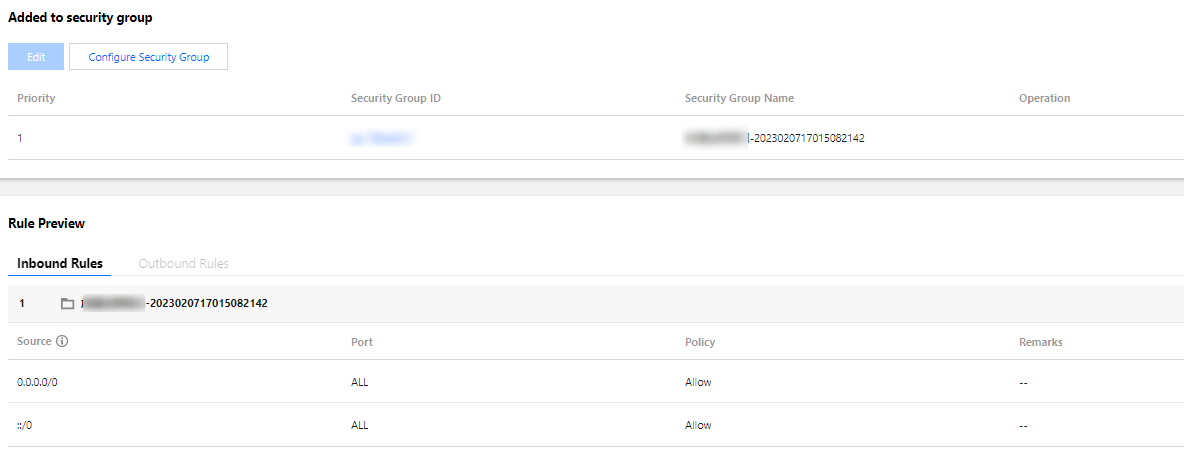Click the info icon next to Source

(62, 341)
